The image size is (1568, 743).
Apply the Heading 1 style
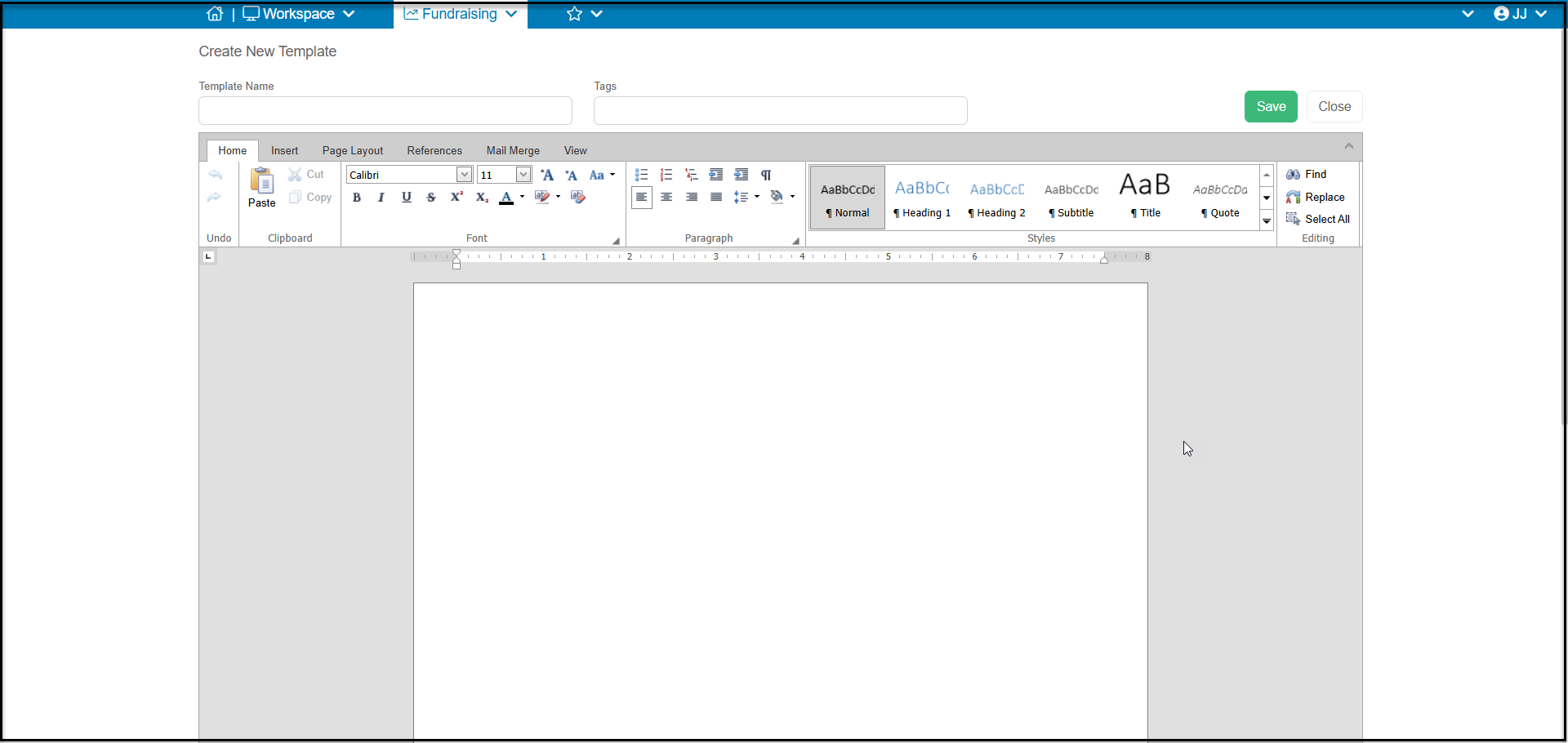point(922,198)
